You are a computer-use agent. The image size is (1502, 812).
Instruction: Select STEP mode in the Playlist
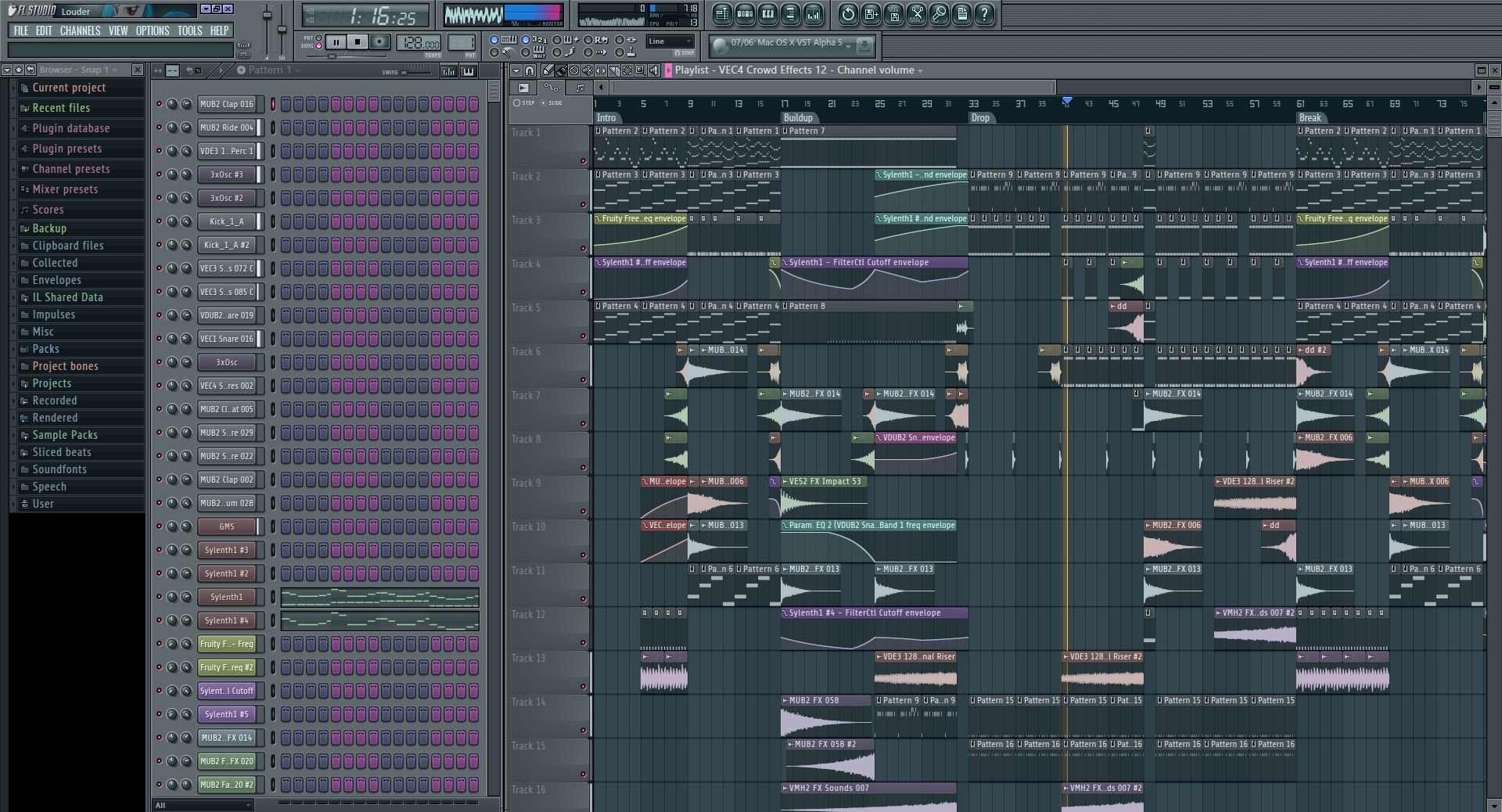516,102
